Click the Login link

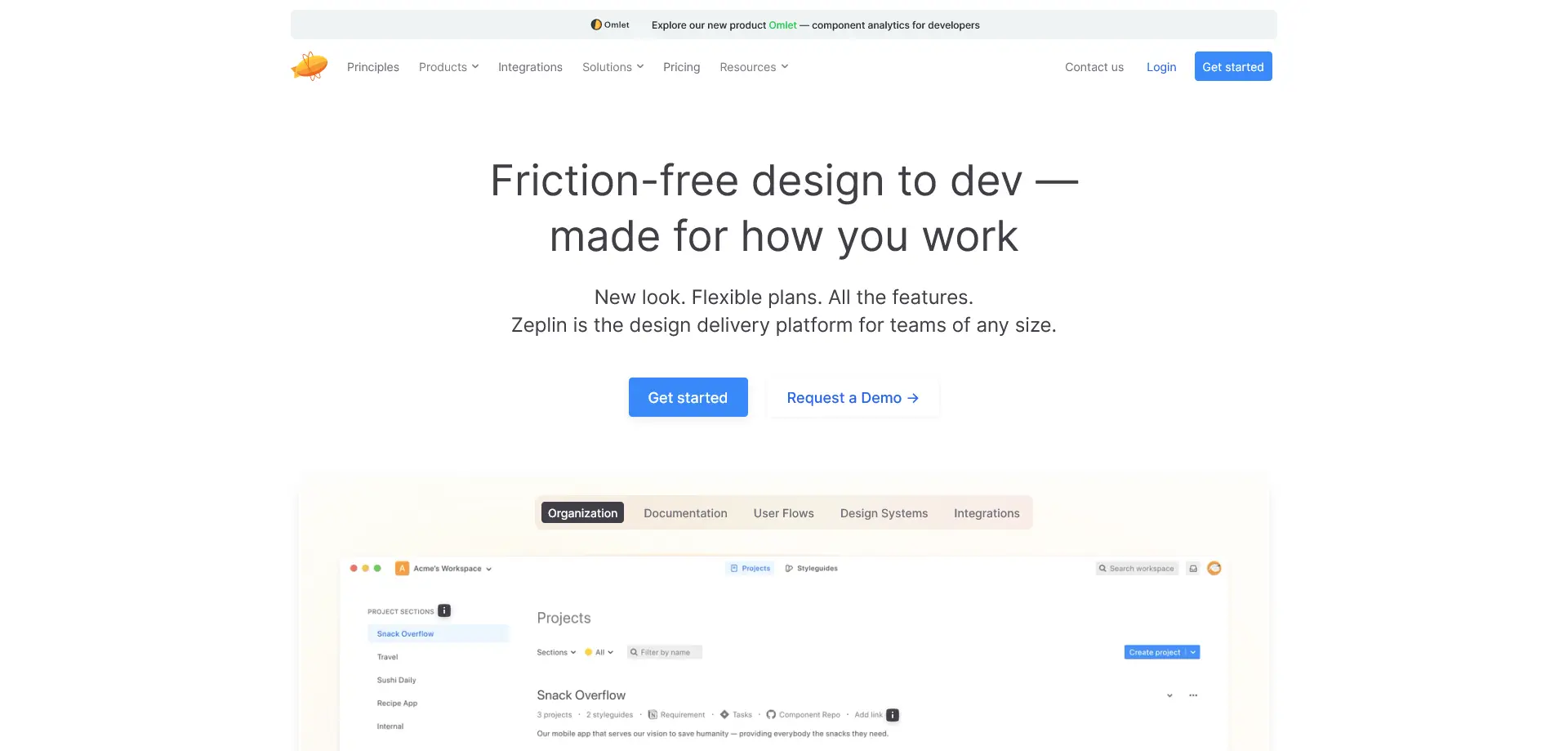point(1161,67)
